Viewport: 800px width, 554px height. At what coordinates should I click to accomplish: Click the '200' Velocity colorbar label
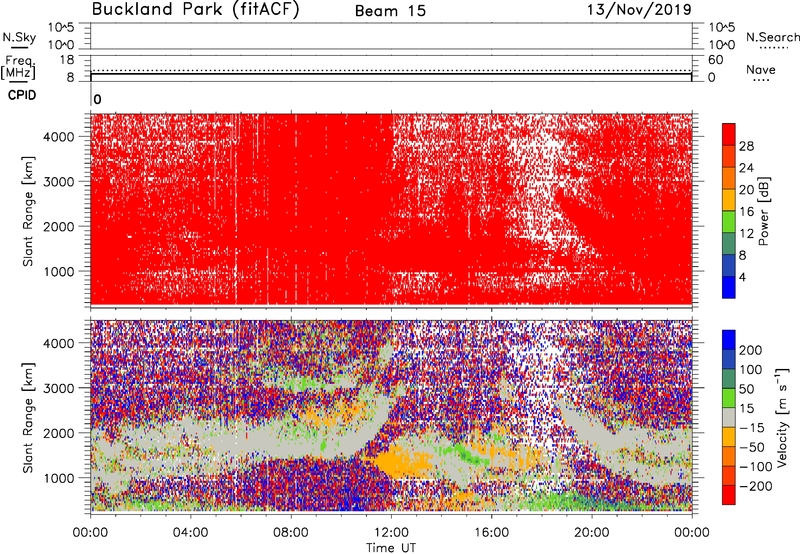(750, 350)
